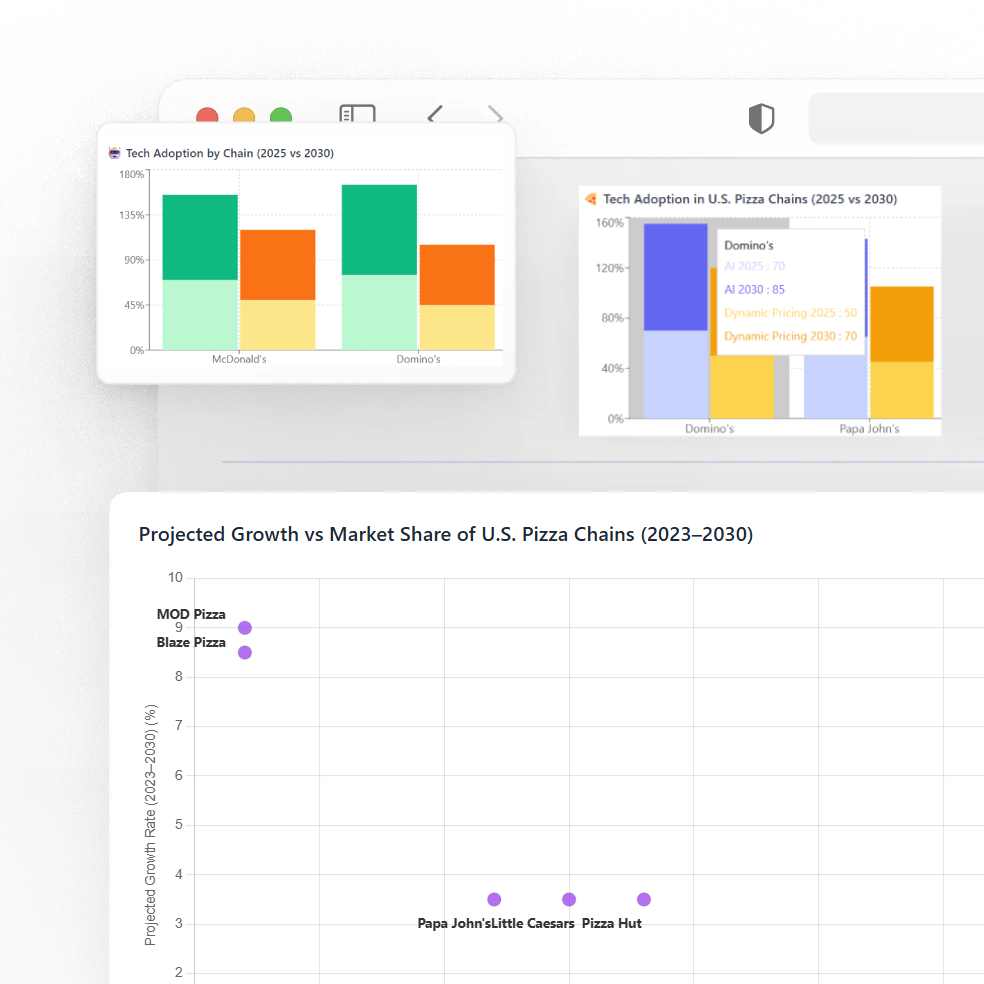
Task: Click the icon beside Tech Adoption by Chain
Action: (x=114, y=154)
